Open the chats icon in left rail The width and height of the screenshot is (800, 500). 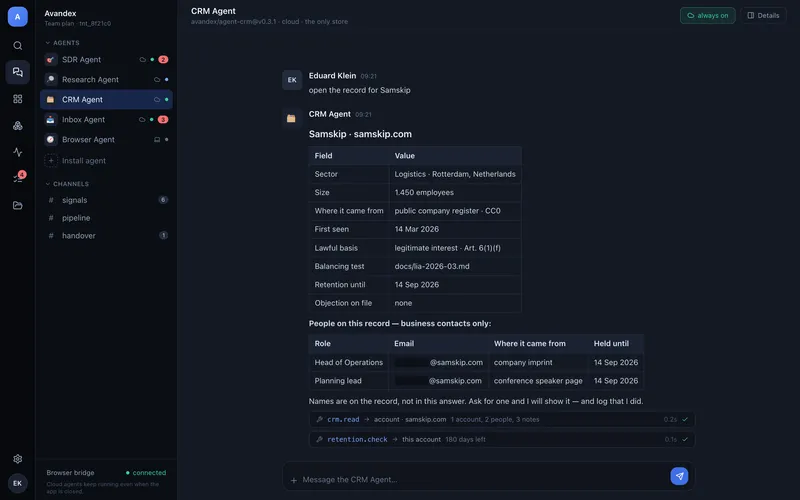tap(17, 72)
